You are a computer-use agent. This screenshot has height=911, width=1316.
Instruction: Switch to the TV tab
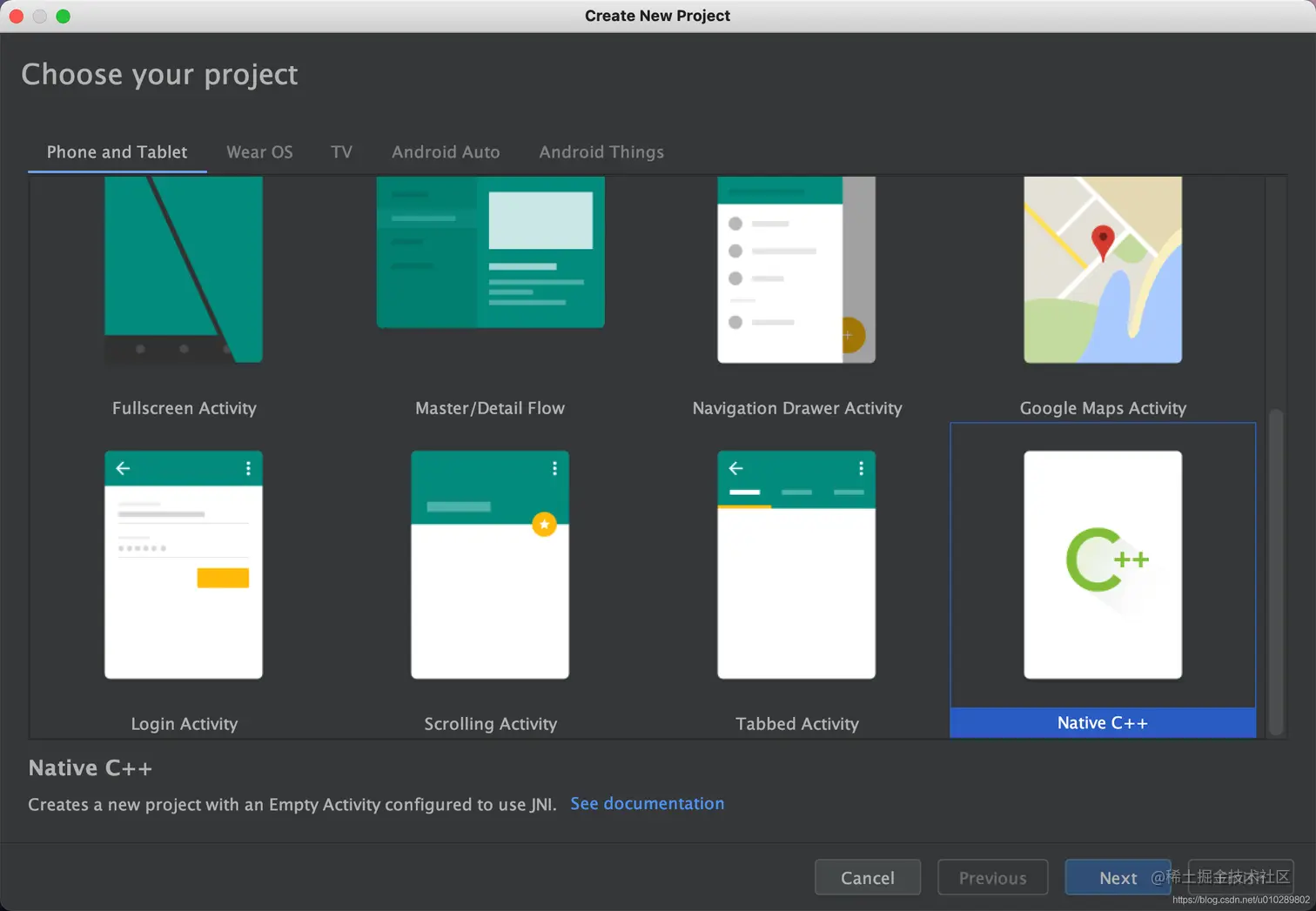coord(341,152)
